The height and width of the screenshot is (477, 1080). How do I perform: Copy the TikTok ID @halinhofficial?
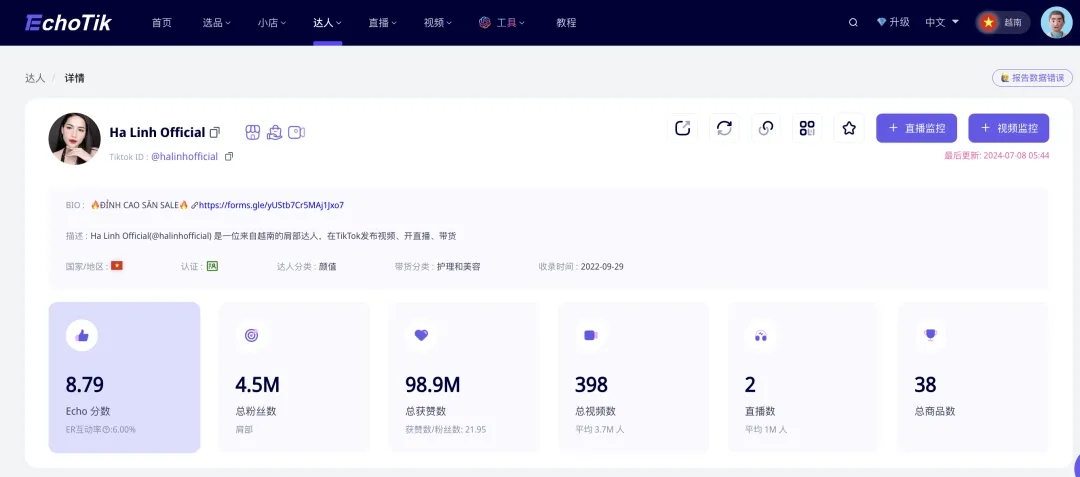[x=229, y=156]
